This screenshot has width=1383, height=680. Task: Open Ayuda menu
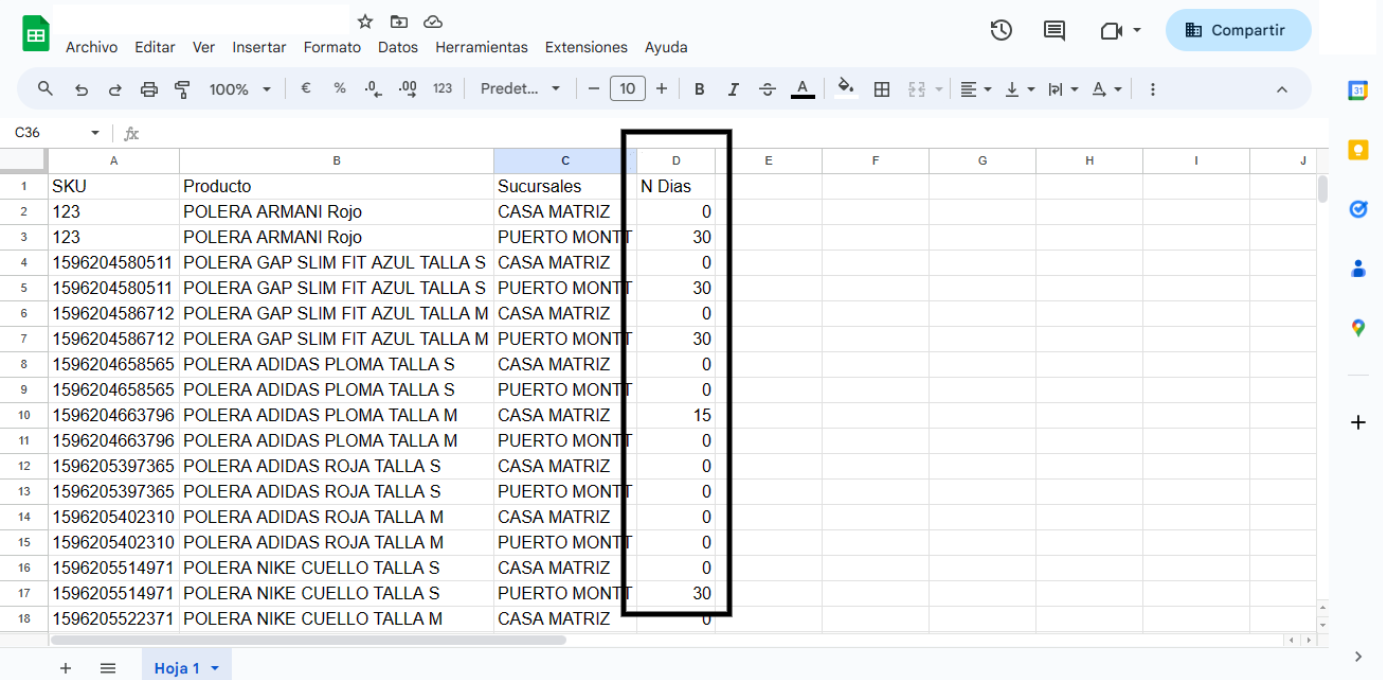(666, 47)
